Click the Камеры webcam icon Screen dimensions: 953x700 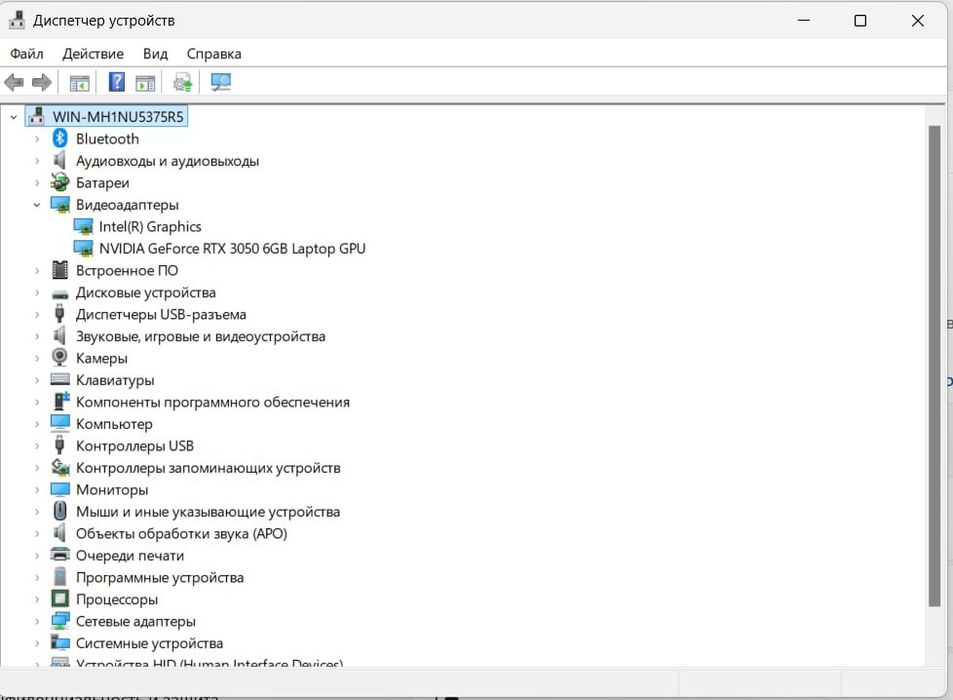pos(60,357)
